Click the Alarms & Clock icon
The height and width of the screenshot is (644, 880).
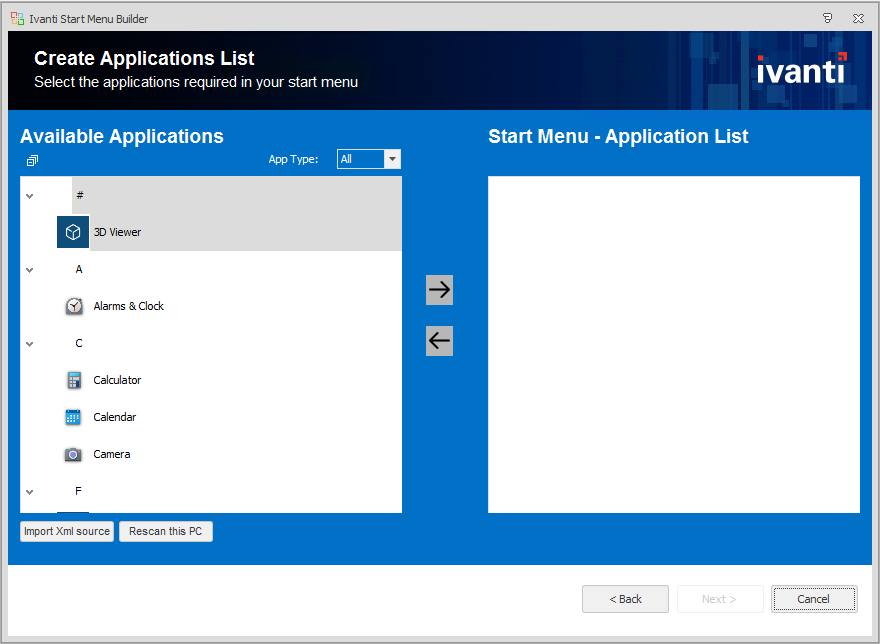click(73, 306)
